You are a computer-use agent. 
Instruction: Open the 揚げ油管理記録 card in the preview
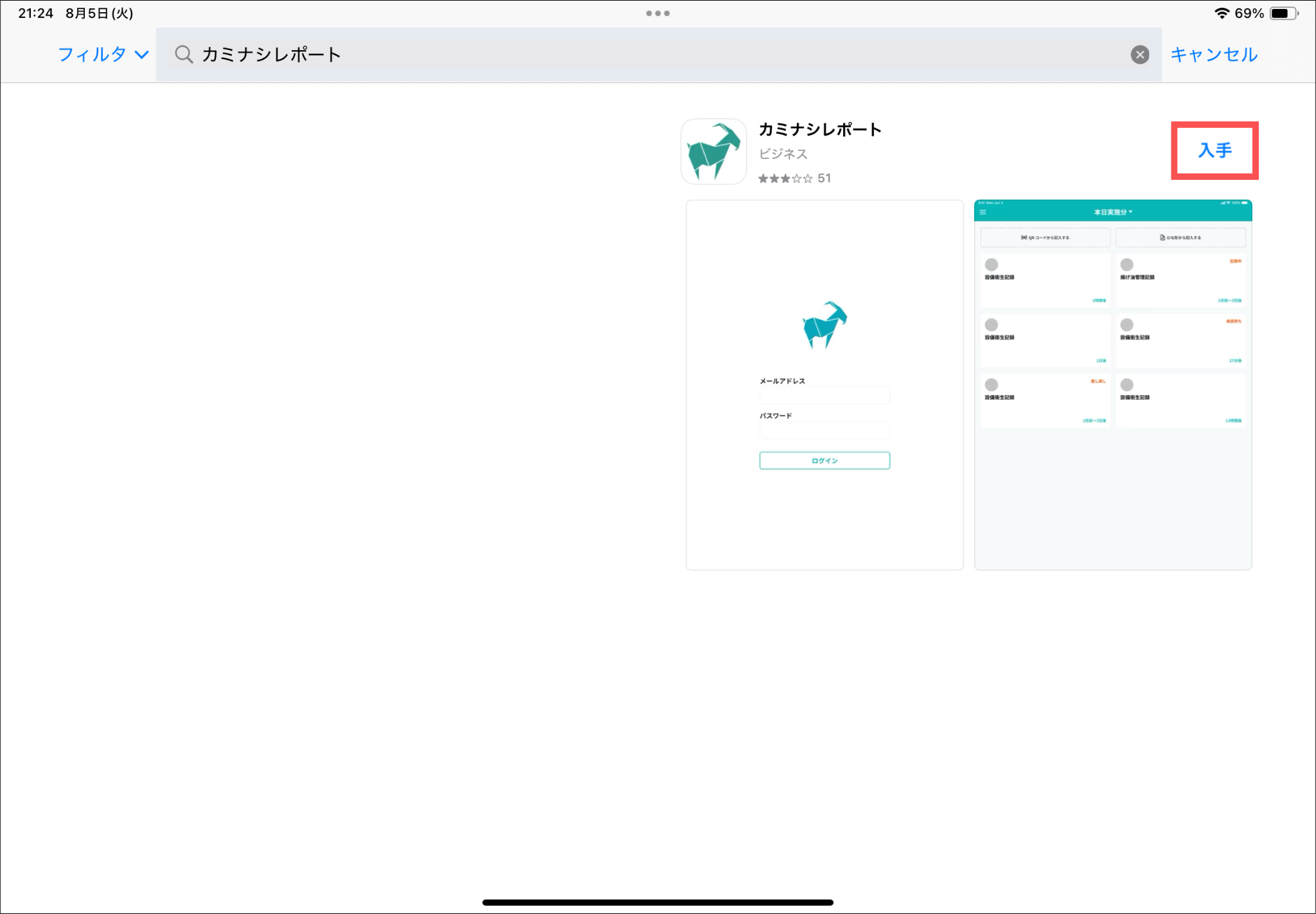1180,280
